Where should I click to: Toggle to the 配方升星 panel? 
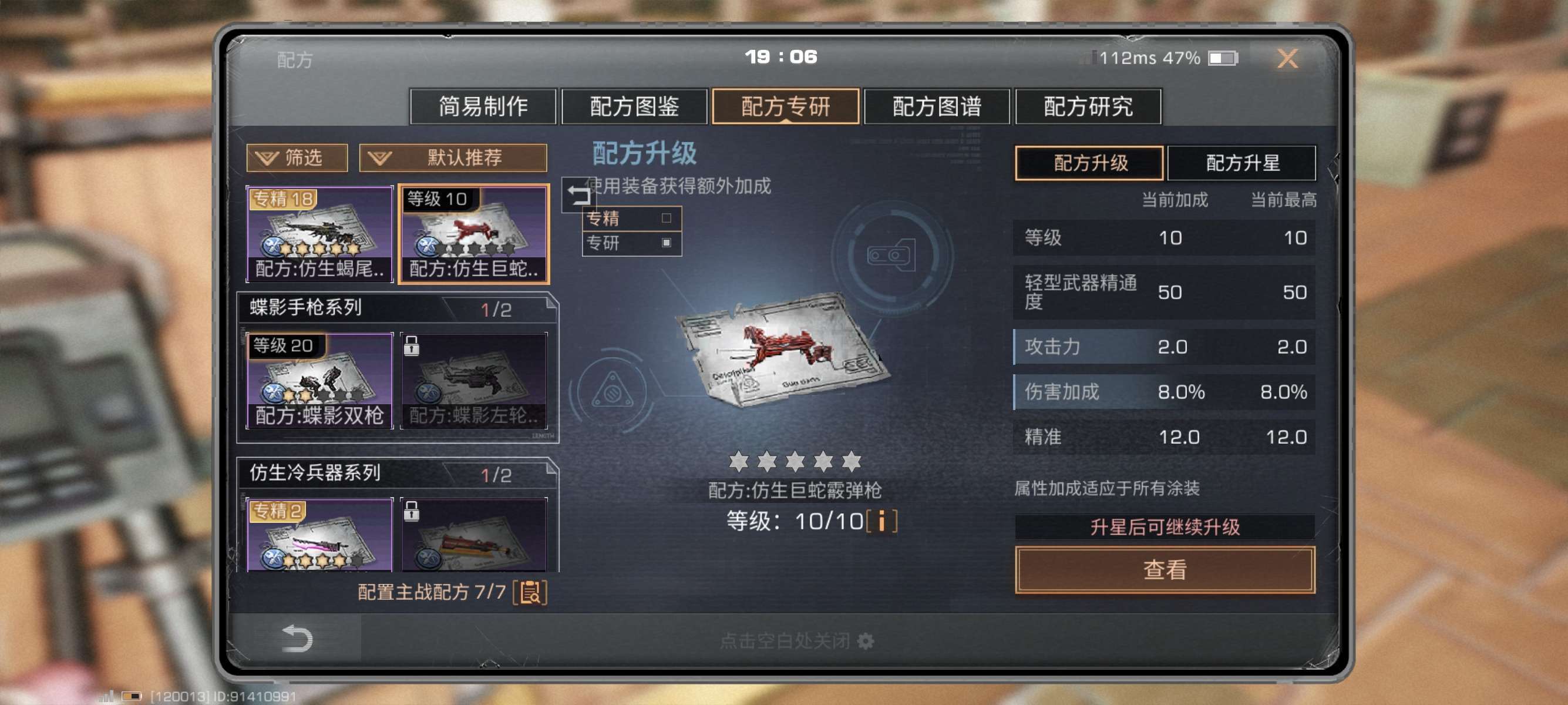(1241, 163)
